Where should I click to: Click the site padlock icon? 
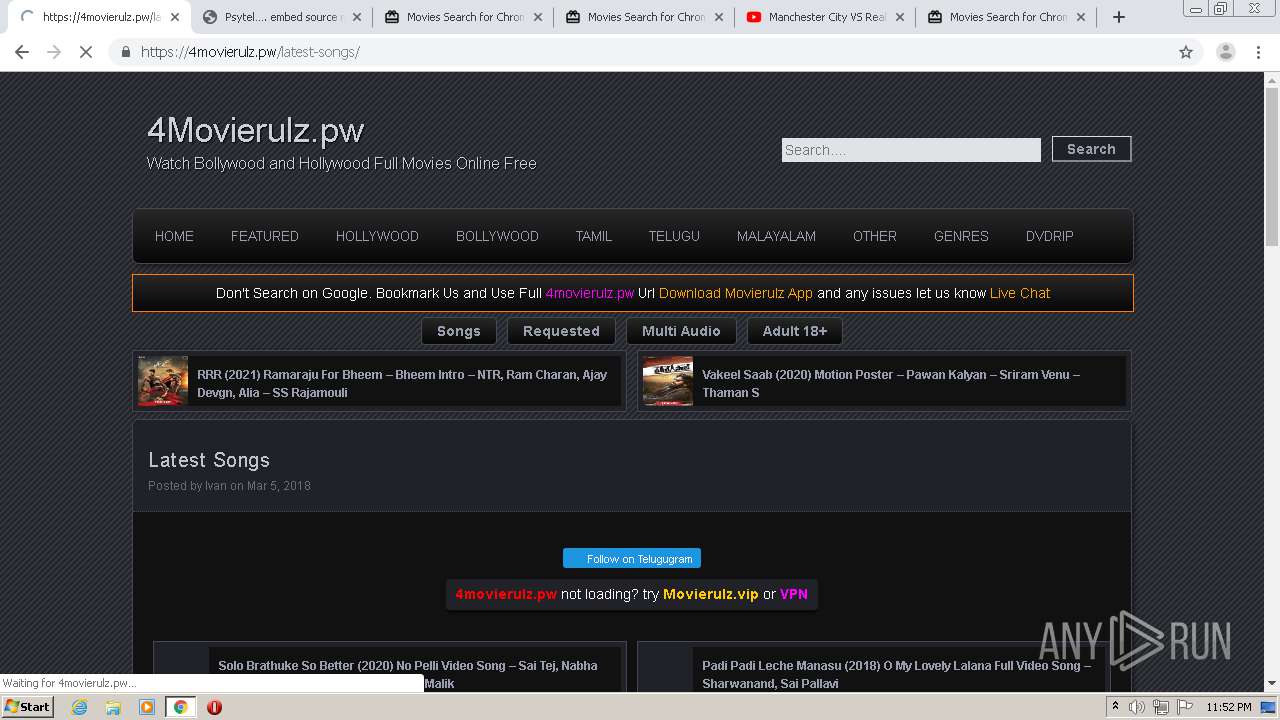pos(125,52)
